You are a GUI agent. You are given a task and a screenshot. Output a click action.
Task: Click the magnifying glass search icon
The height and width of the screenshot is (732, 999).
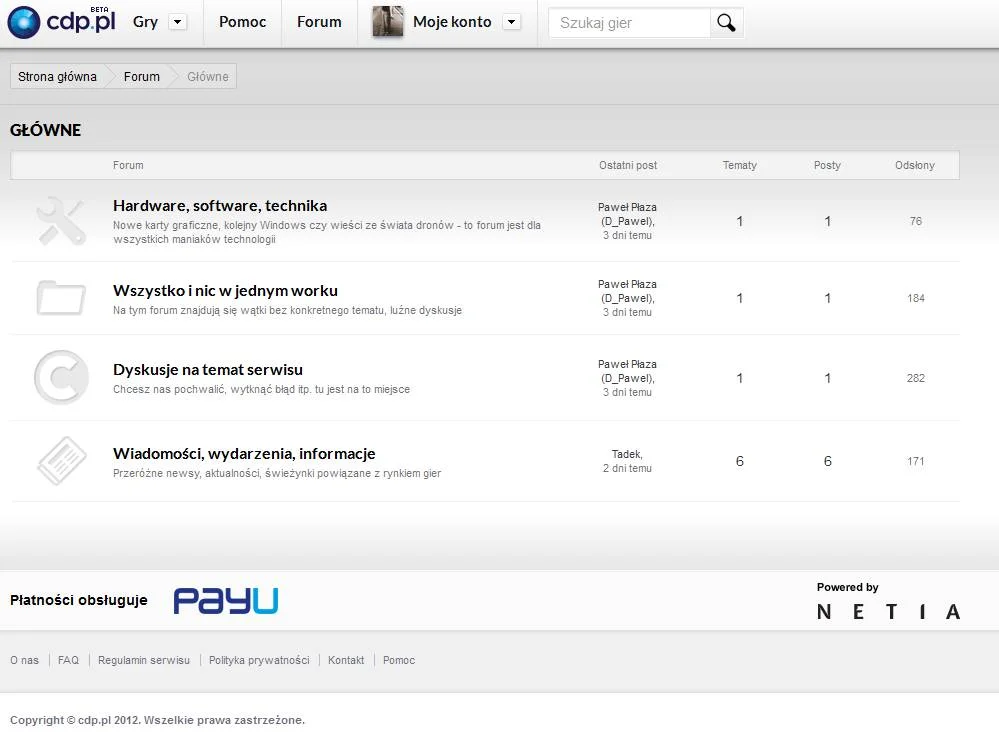(726, 23)
